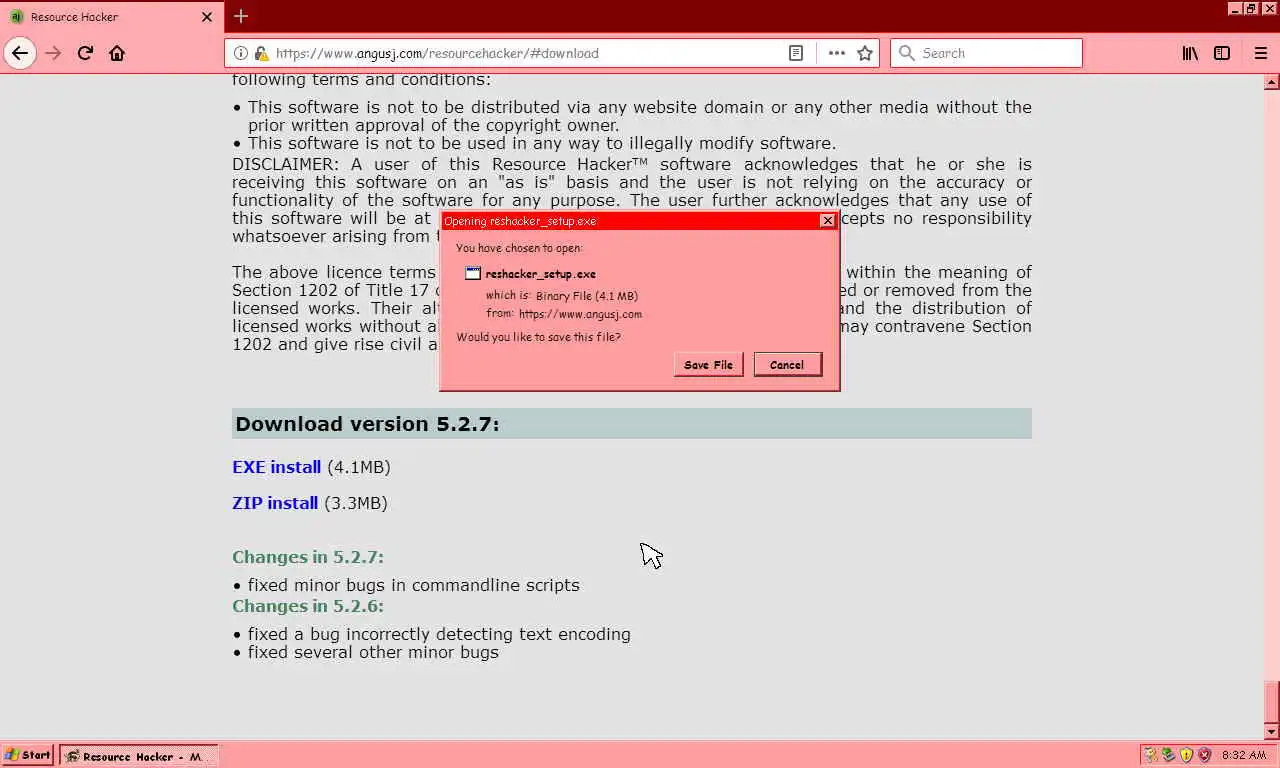The width and height of the screenshot is (1280, 768).
Task: Click the safely remove hardware tray icon
Action: point(1168,755)
